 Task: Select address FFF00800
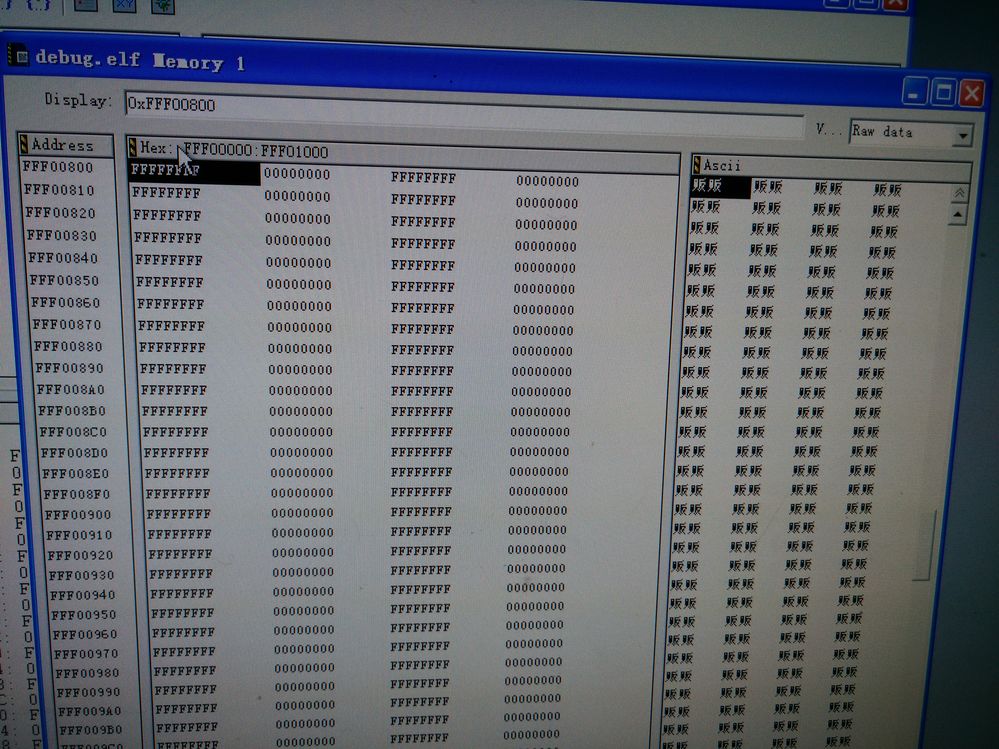(57, 168)
